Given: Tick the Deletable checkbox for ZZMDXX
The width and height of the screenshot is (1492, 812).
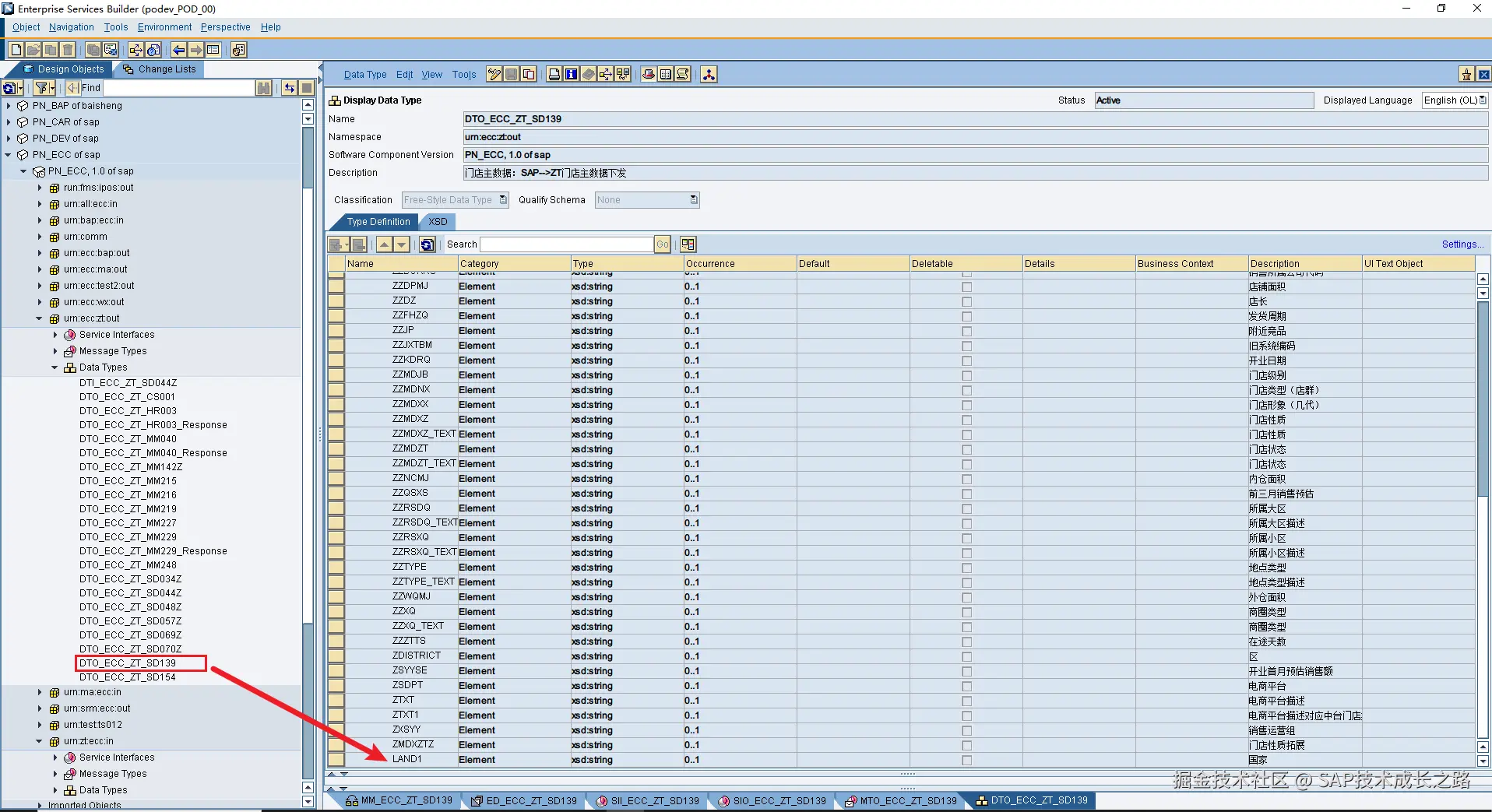Looking at the screenshot, I should click(966, 406).
